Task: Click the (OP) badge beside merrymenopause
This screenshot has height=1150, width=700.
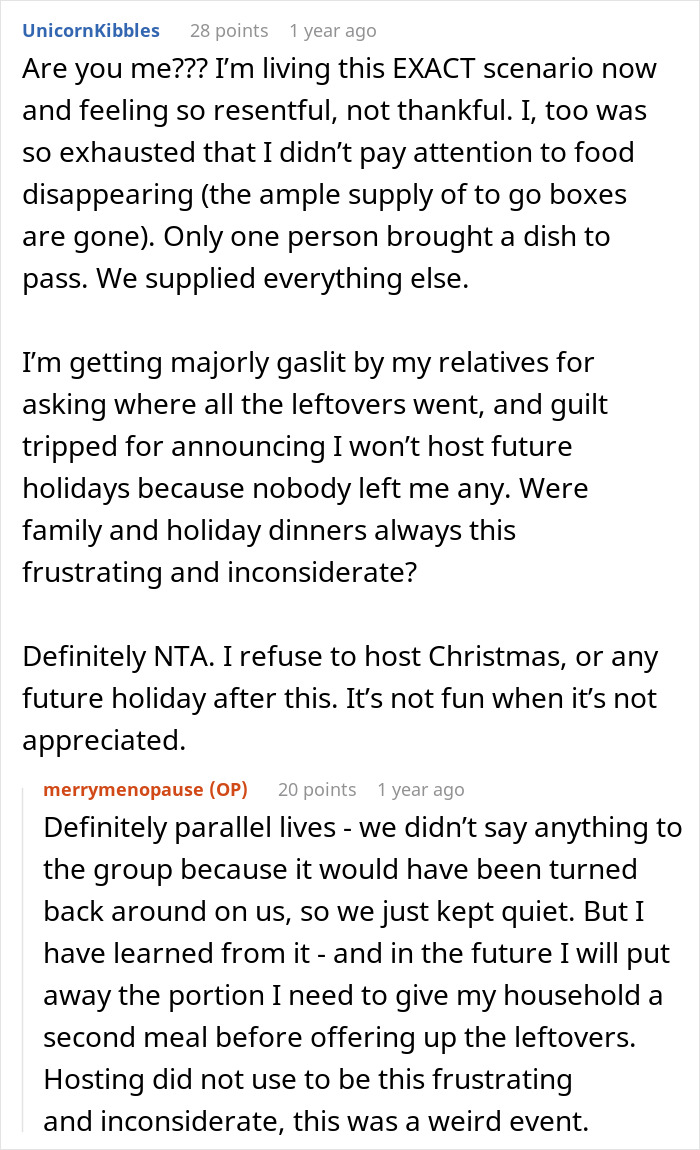Action: click(225, 790)
